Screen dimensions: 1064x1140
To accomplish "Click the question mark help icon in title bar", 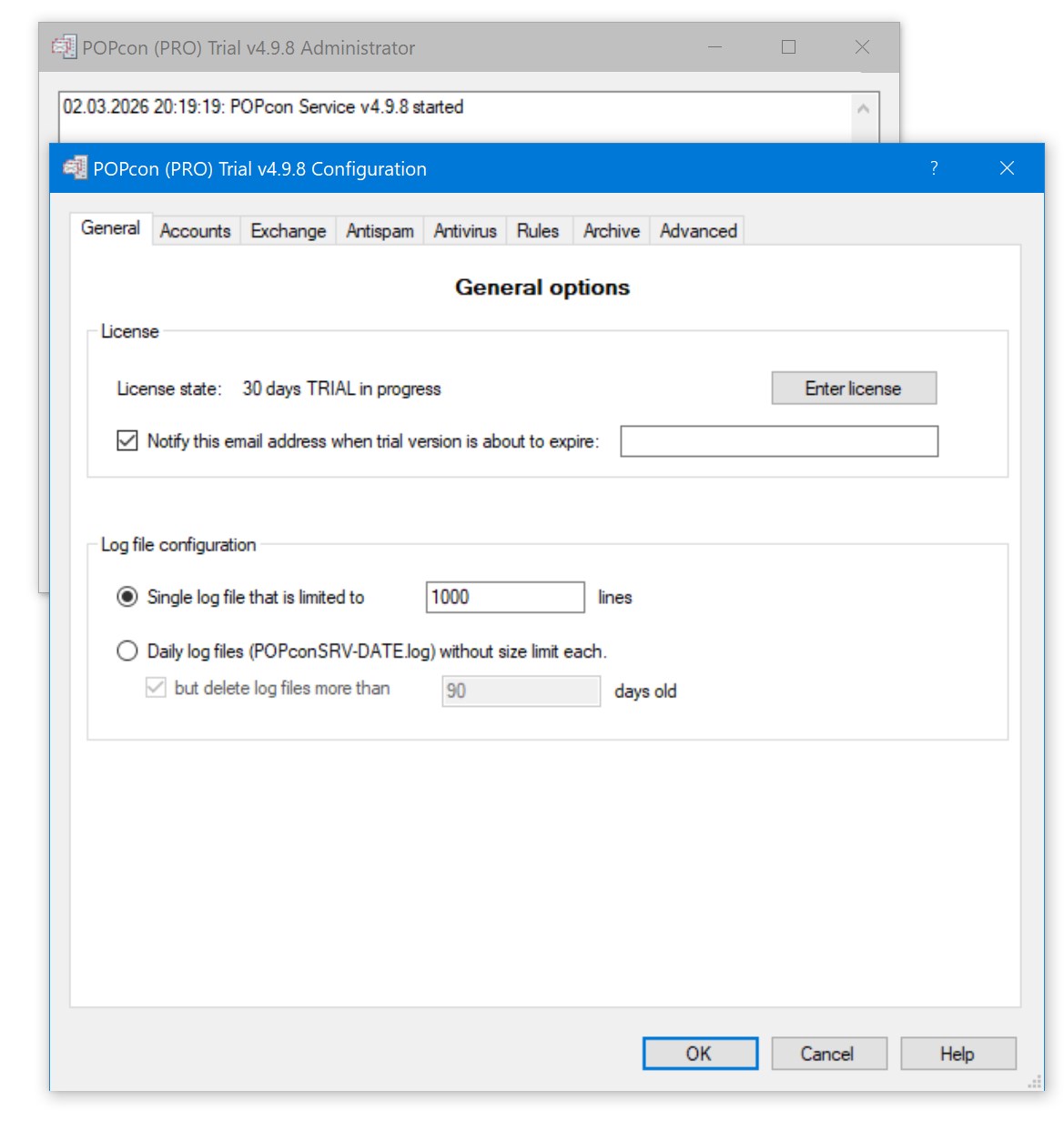I will tap(934, 168).
